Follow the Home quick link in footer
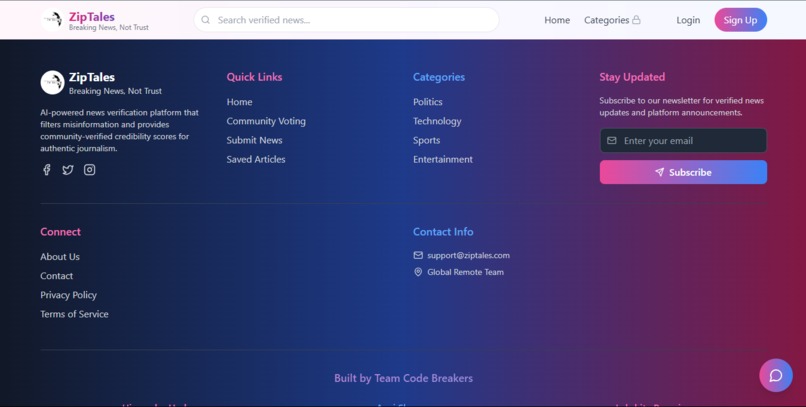Viewport: 806px width, 407px height. click(x=240, y=102)
